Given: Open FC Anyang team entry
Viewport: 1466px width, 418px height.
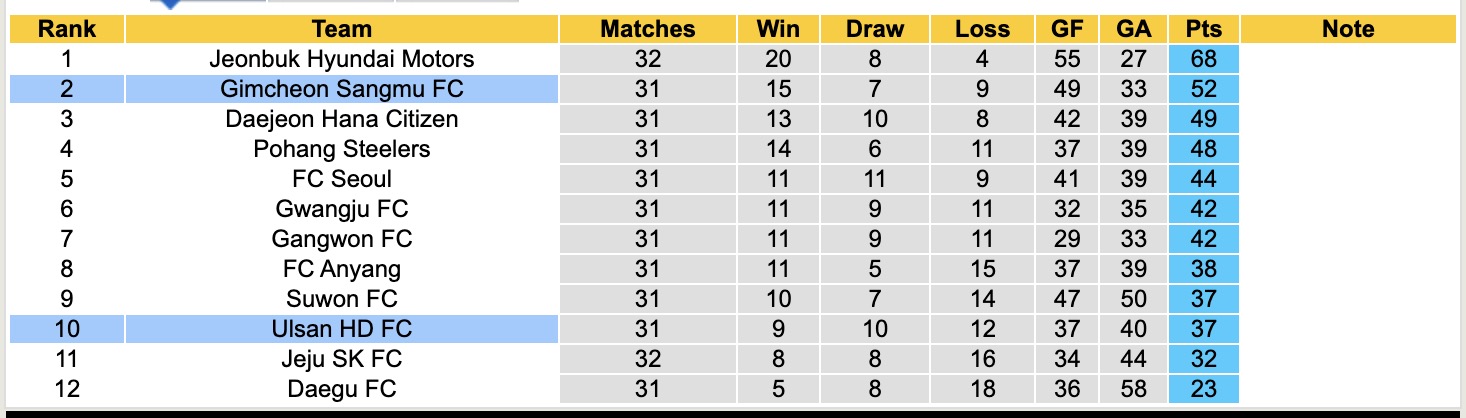Looking at the screenshot, I should (342, 269).
